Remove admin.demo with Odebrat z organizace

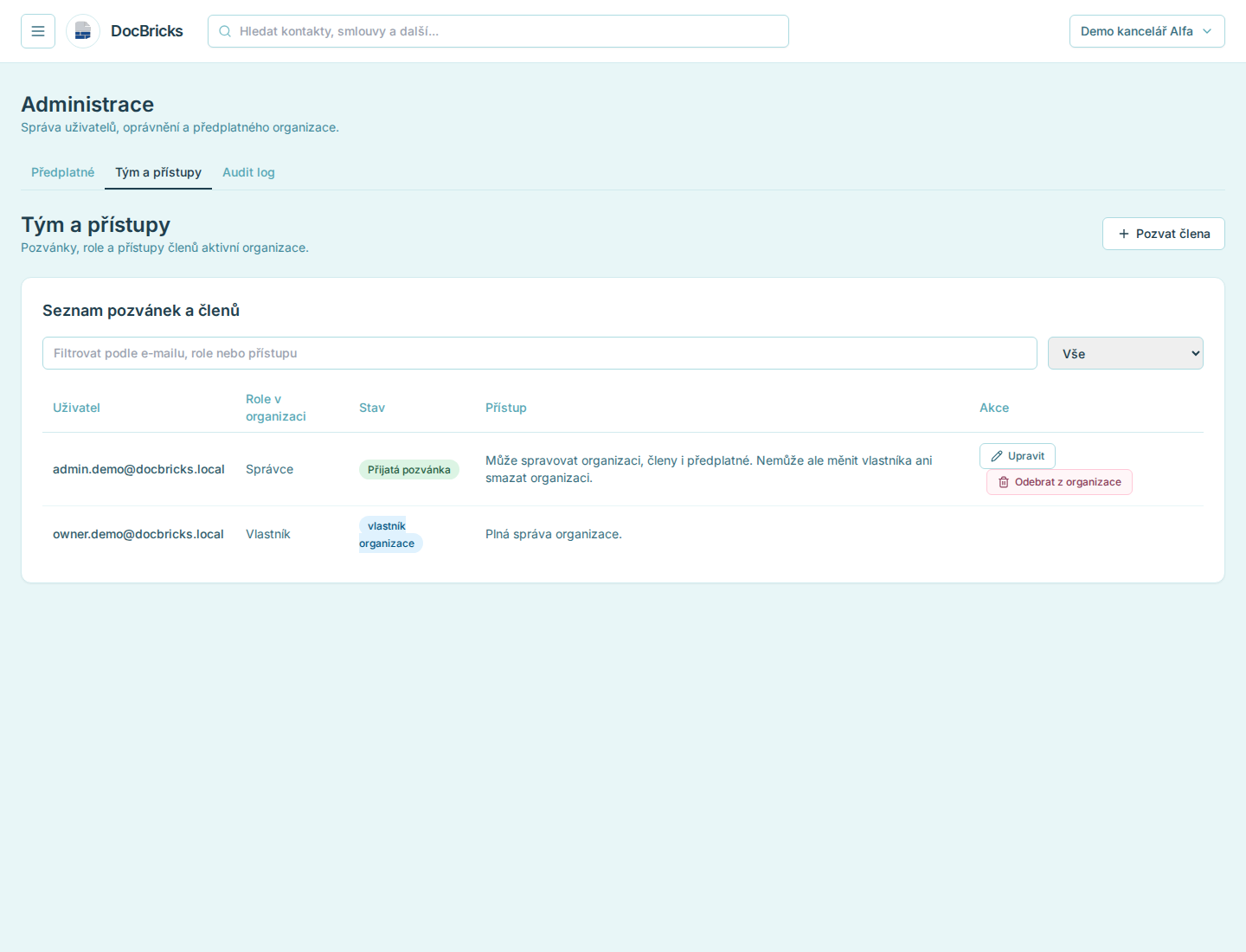pos(1059,482)
